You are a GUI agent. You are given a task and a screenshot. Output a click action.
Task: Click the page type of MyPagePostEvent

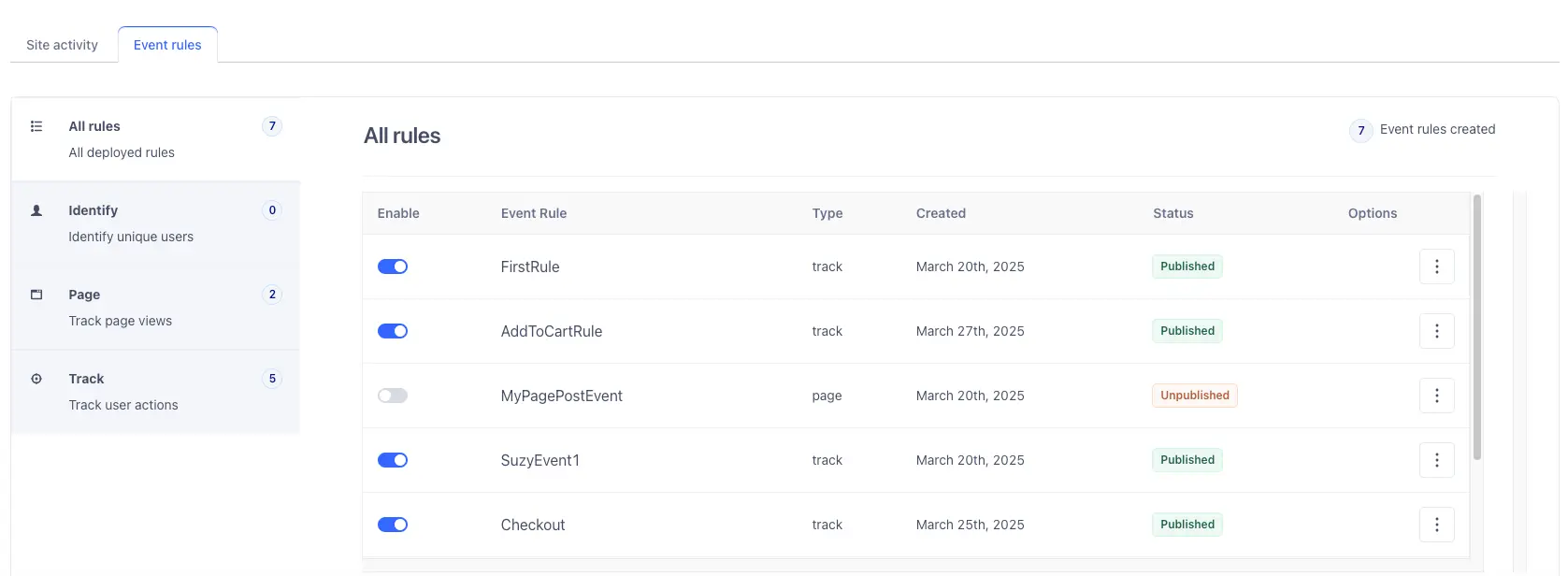click(x=827, y=396)
